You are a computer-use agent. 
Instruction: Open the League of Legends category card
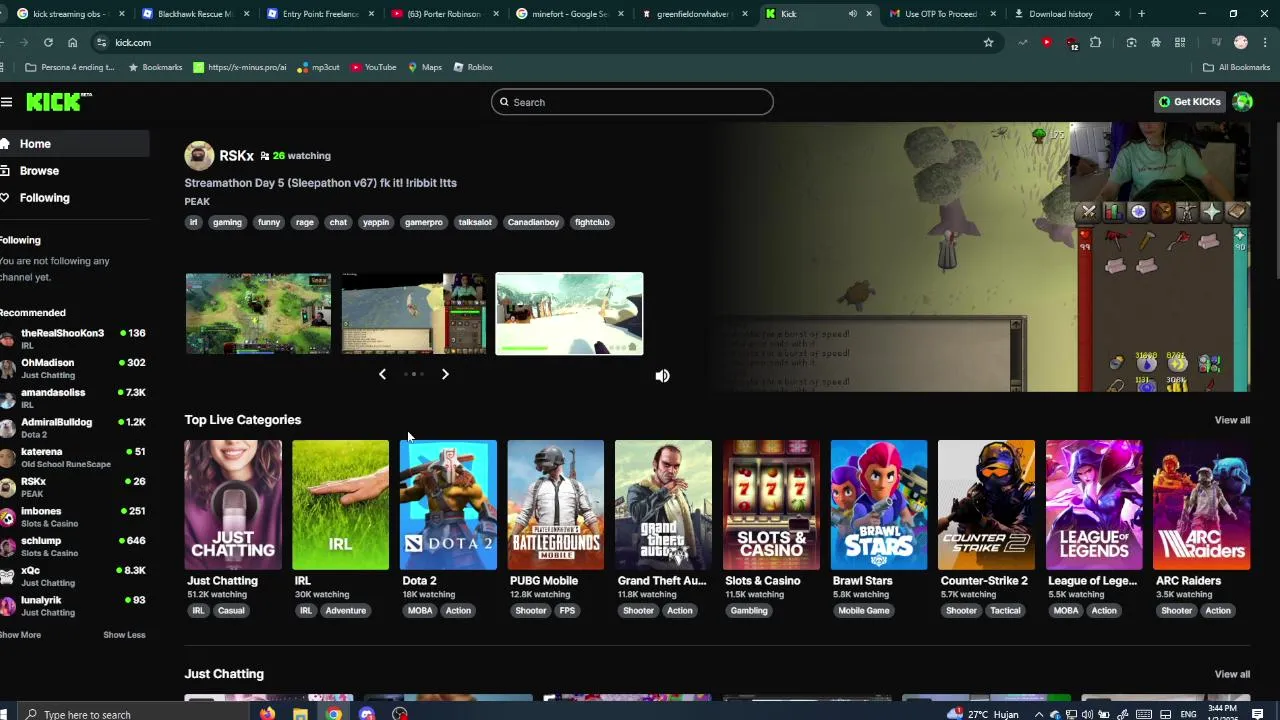tap(1094, 505)
